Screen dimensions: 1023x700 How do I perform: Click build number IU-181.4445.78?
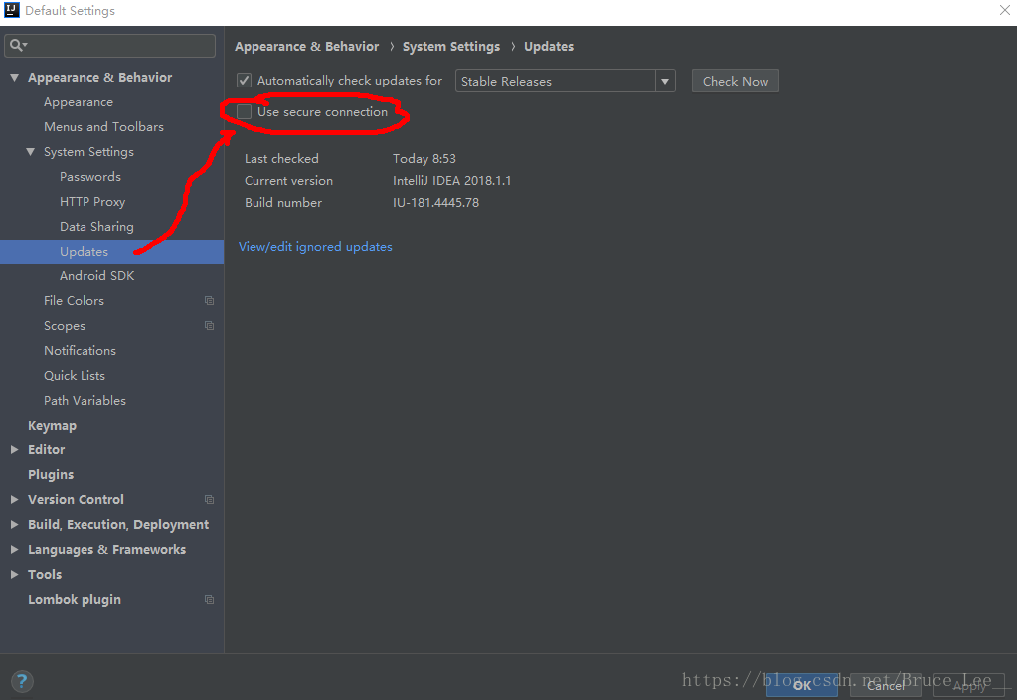[x=436, y=203]
